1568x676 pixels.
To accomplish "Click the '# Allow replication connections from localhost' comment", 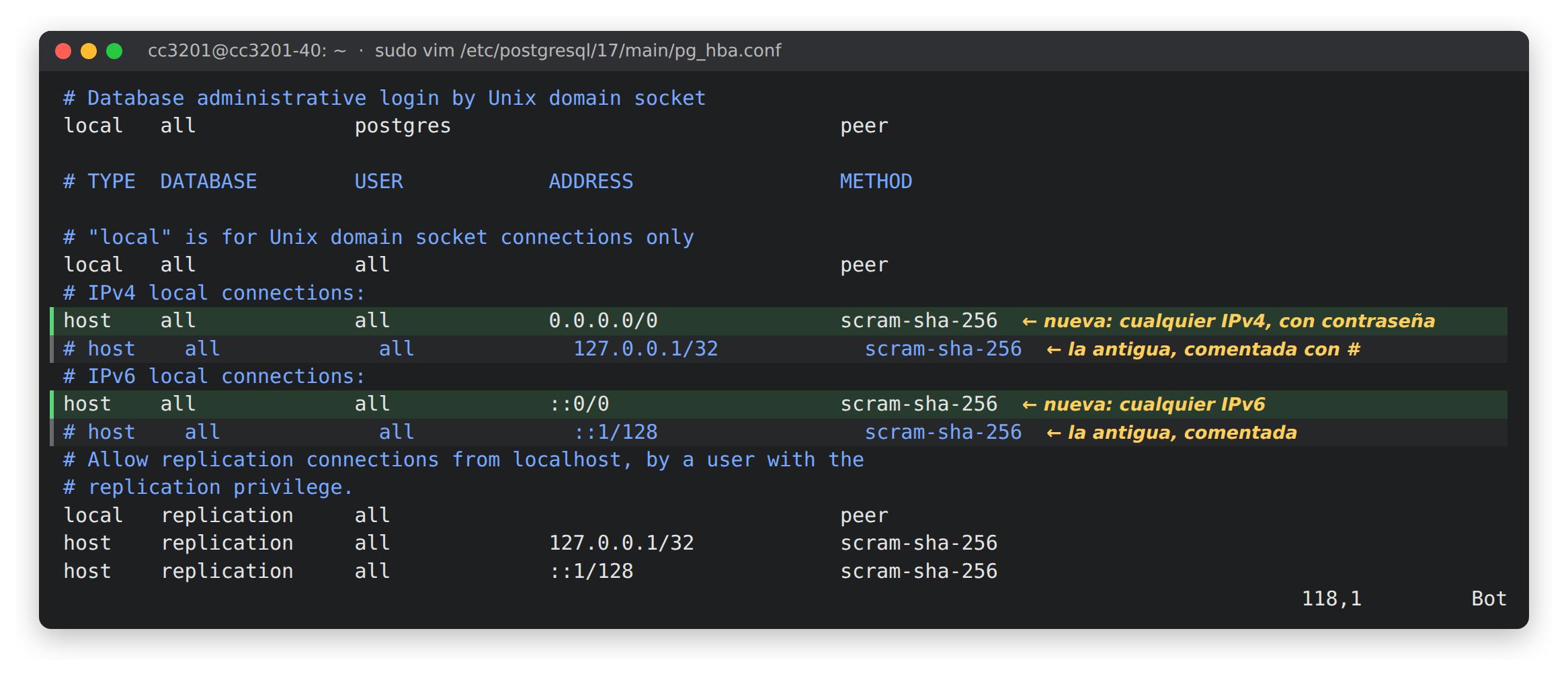I will 464,460.
